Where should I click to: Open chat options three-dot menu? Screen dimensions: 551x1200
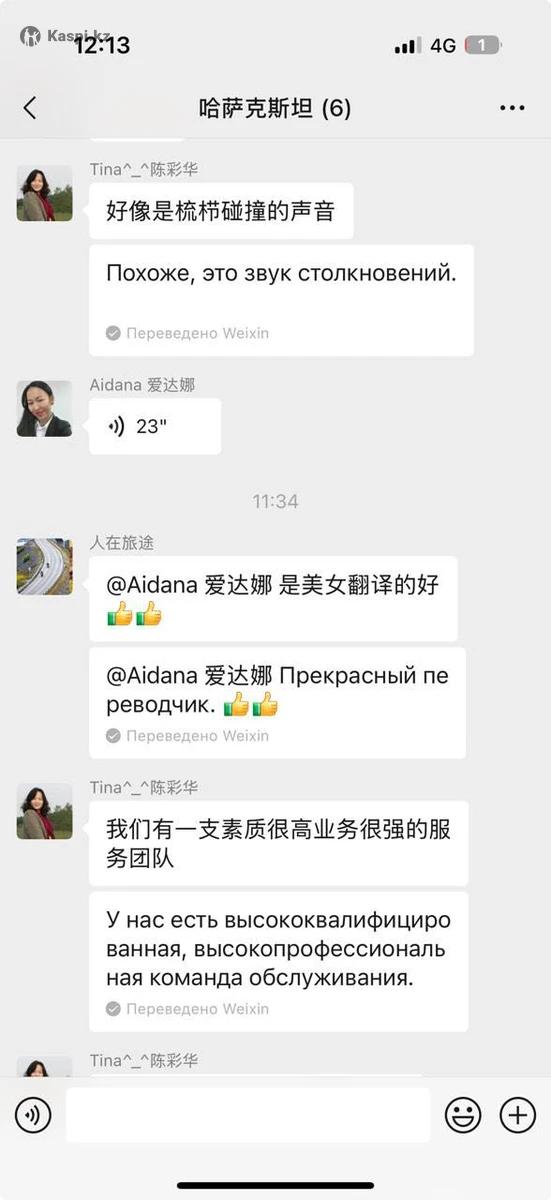pyautogui.click(x=512, y=108)
